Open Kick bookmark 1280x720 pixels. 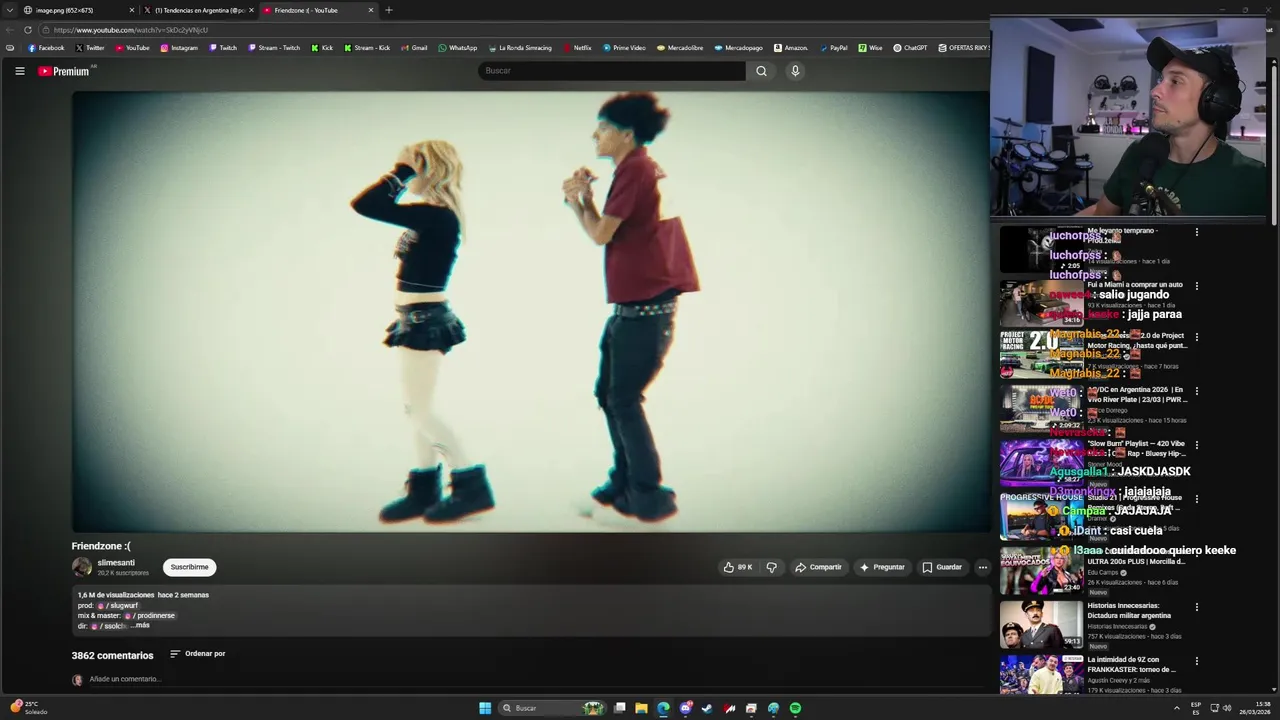tap(321, 48)
